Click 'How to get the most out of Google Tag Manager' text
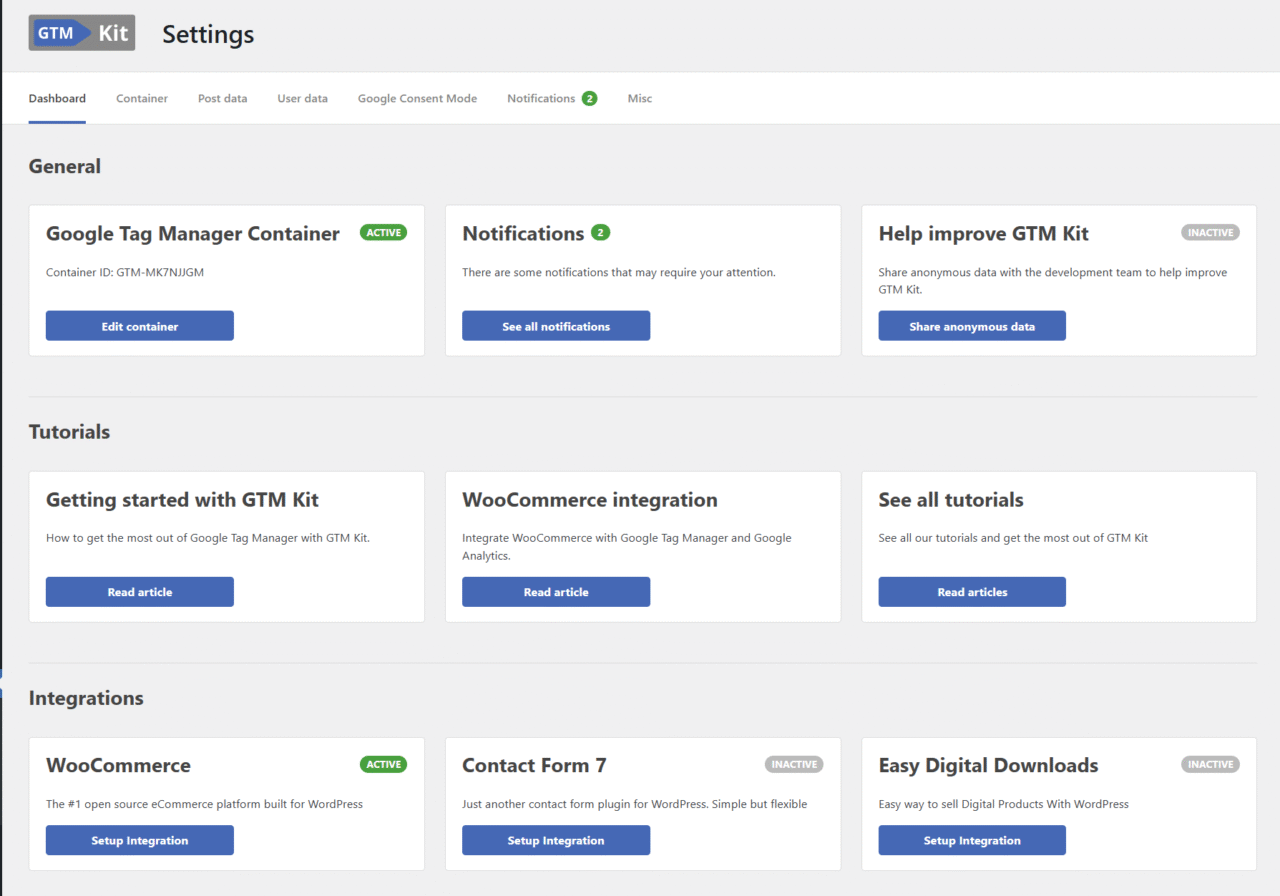 (208, 538)
